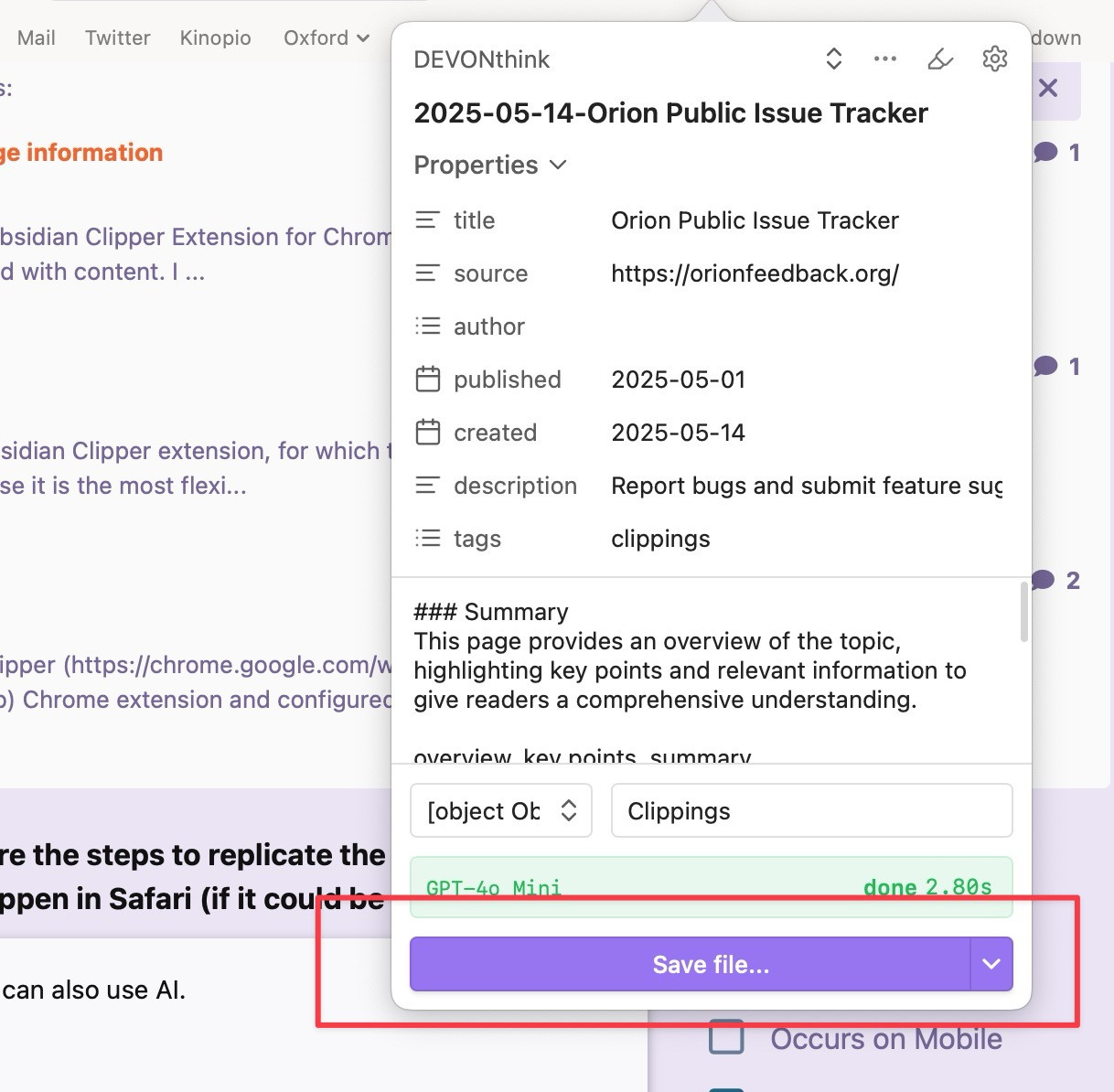The width and height of the screenshot is (1114, 1092).
Task: Open the Oxford bookmarks folder
Action: coord(326,37)
